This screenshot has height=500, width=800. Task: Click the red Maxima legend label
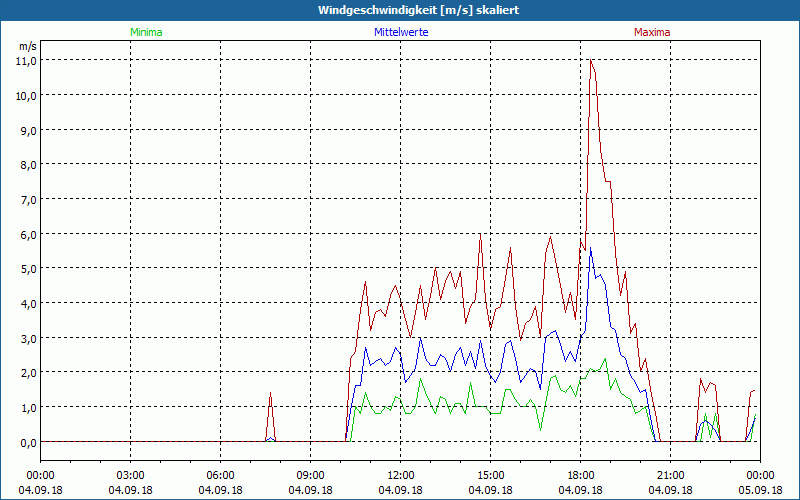coord(652,32)
